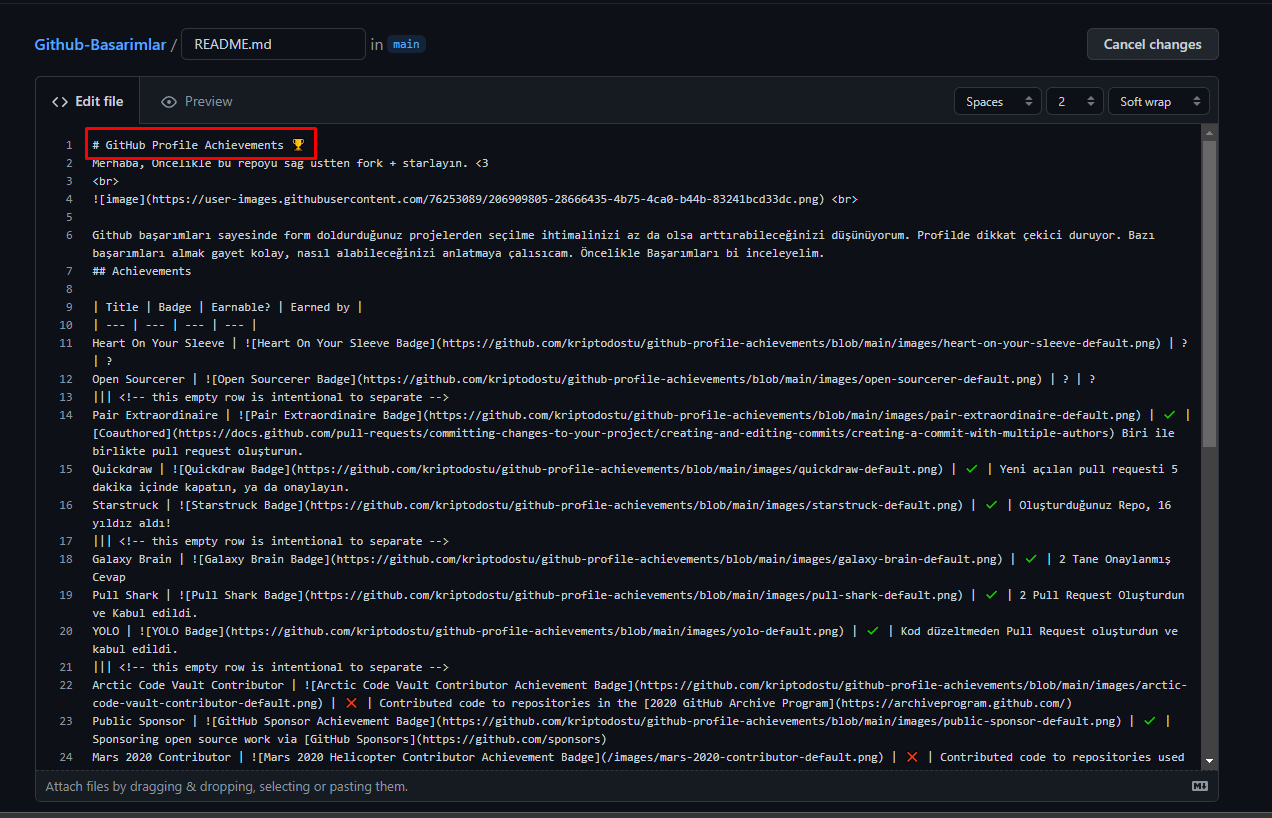Click the green checkmark in the Quickdraw row
This screenshot has height=818, width=1272.
[x=971, y=469]
